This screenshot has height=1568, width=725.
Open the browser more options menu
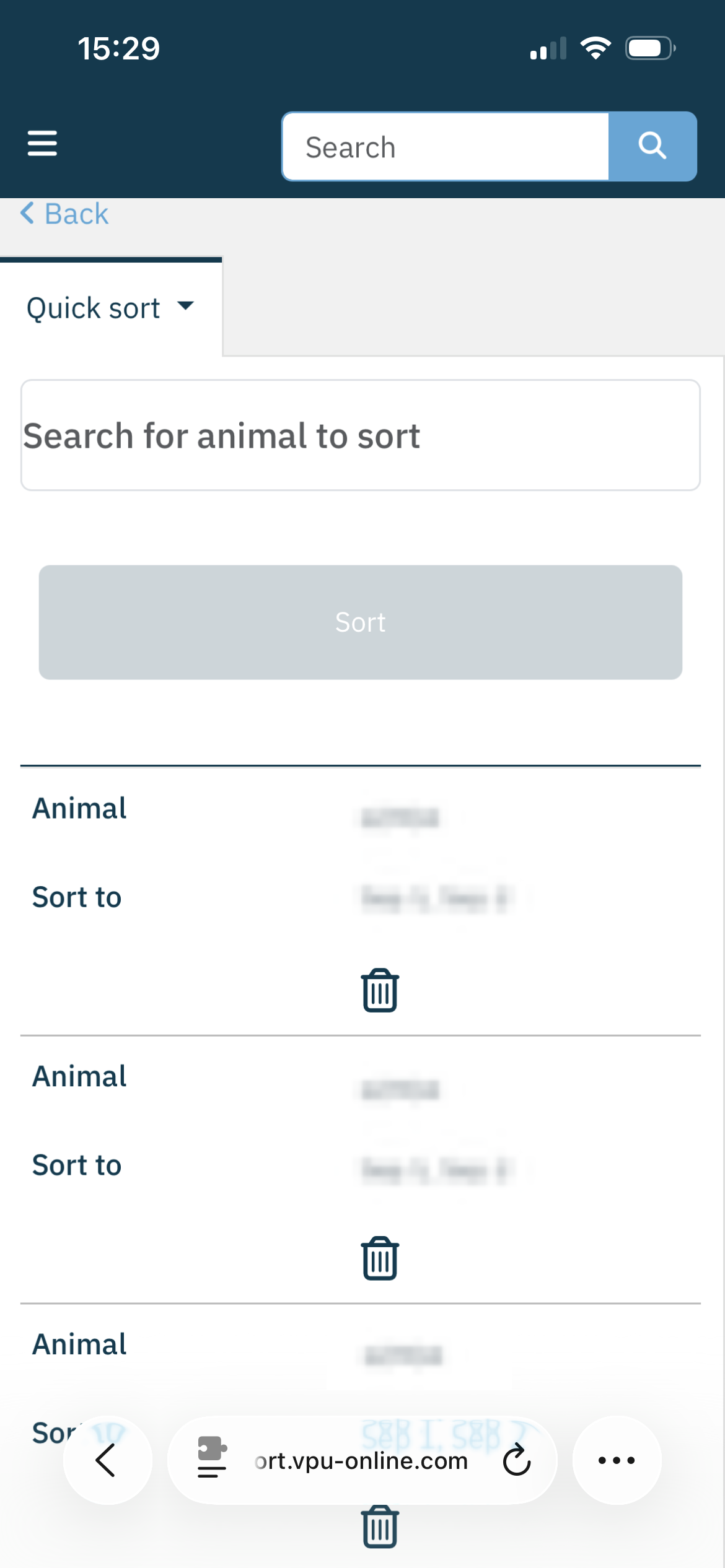(617, 1460)
